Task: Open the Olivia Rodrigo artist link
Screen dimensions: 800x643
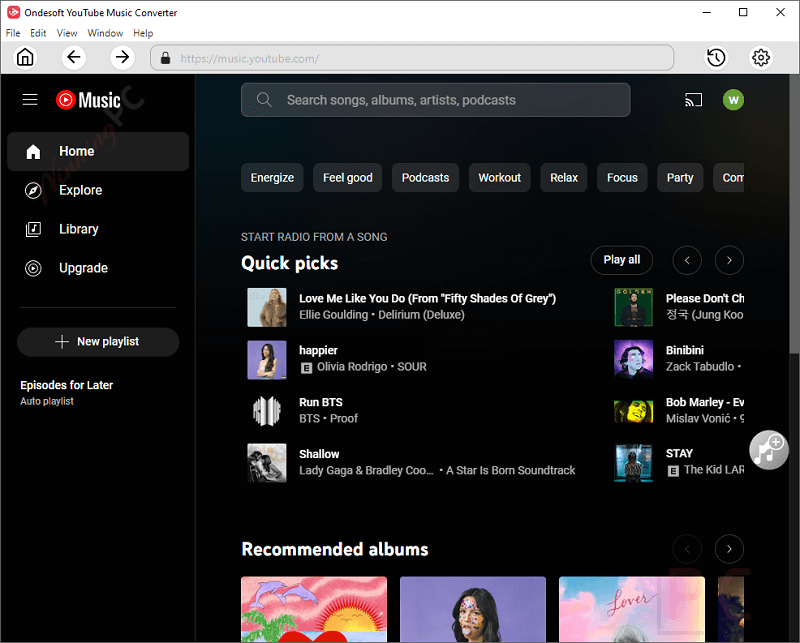Action: (352, 367)
